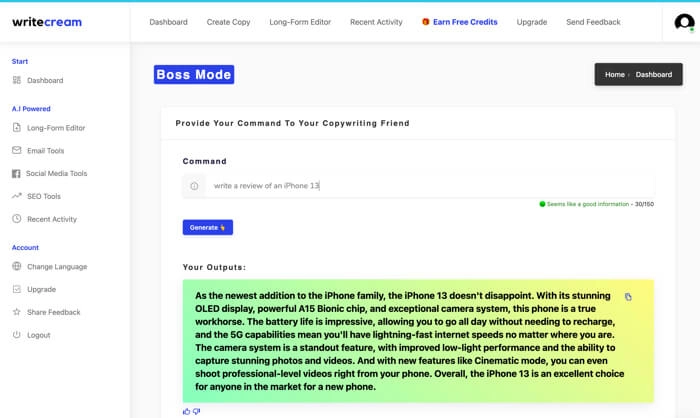
Task: Open Recent Activity in the sidebar
Action: click(x=52, y=219)
